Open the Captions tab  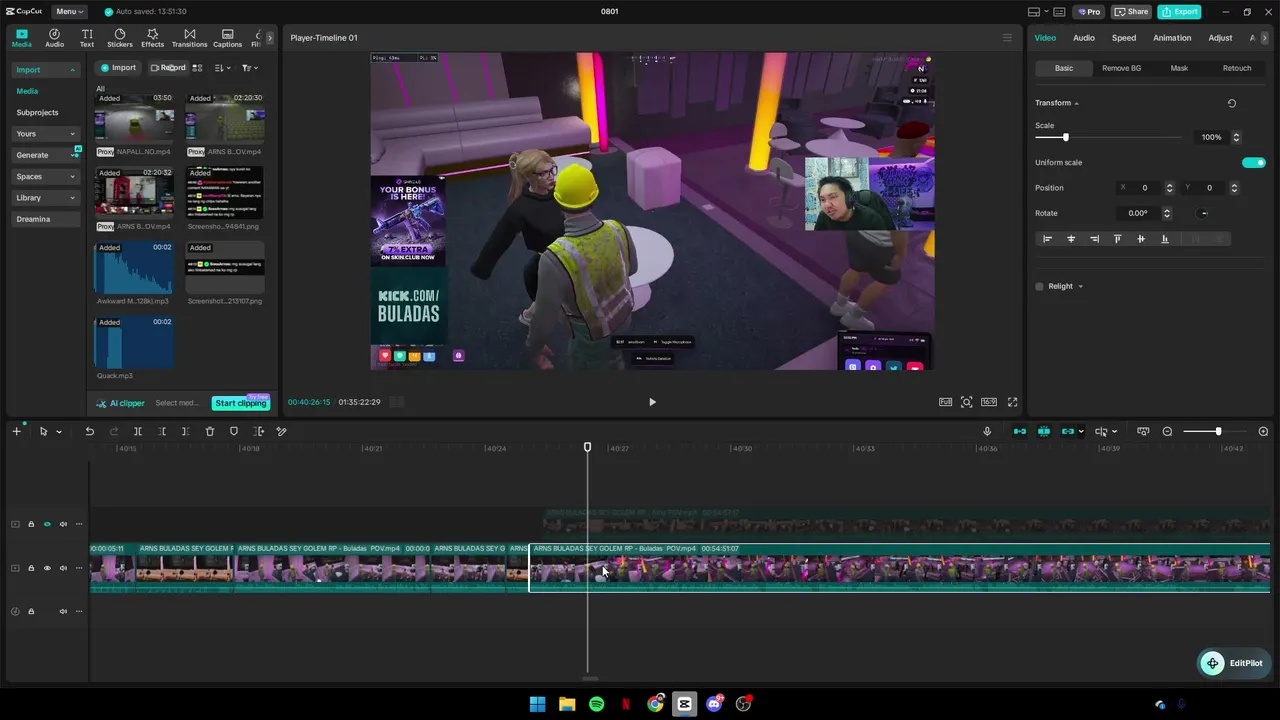[227, 38]
